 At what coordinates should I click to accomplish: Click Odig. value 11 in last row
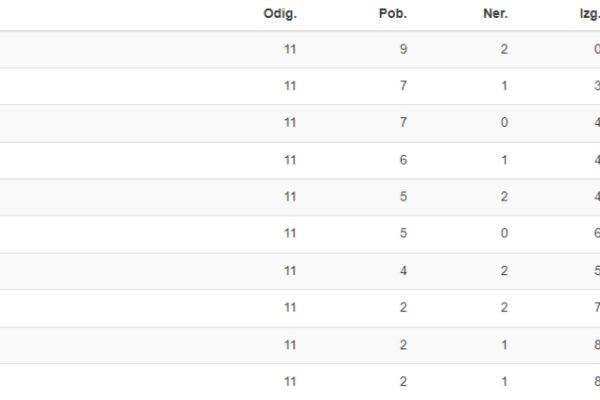[290, 382]
